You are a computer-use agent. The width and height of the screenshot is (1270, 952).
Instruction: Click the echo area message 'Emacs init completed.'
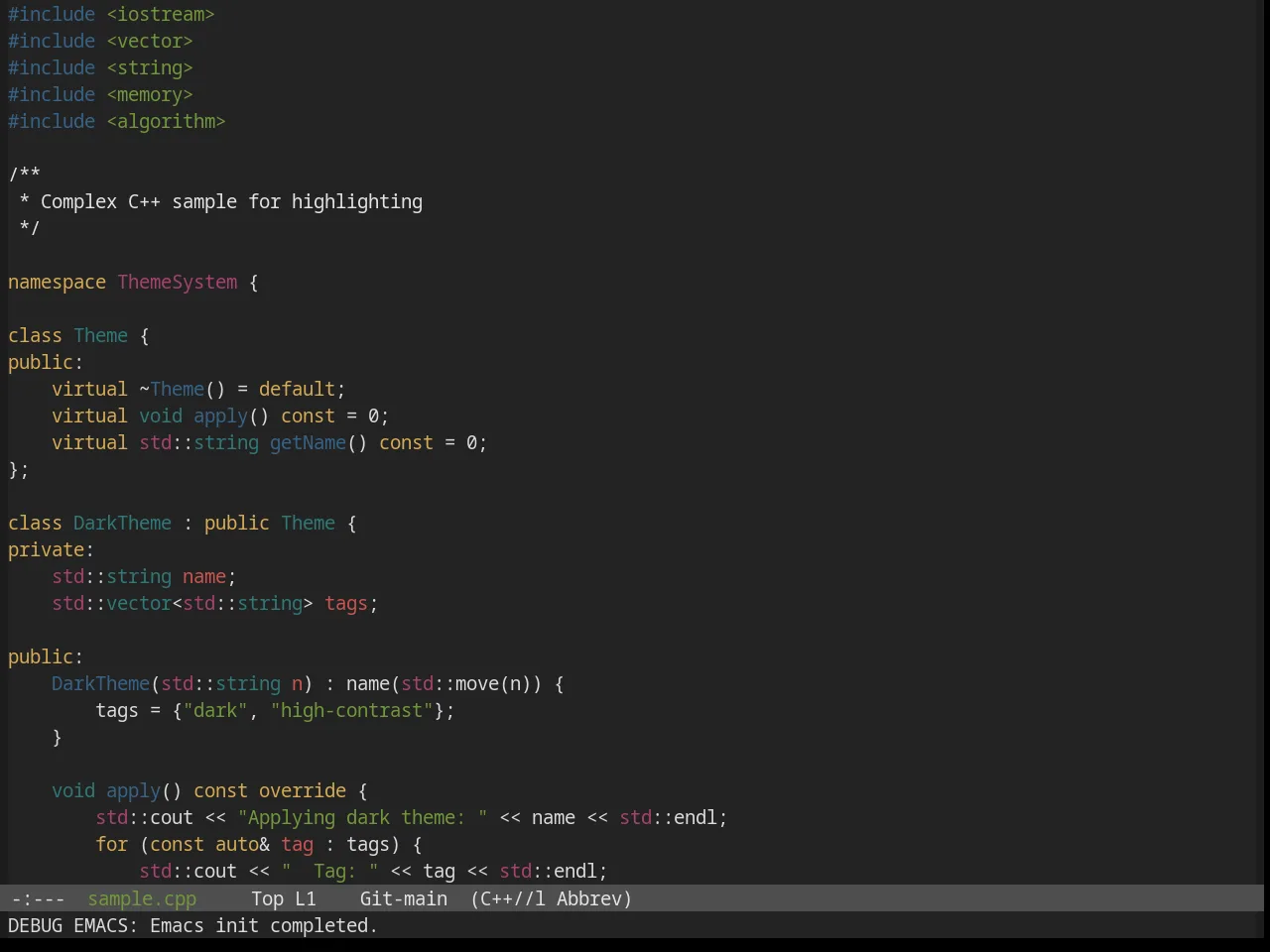264,925
